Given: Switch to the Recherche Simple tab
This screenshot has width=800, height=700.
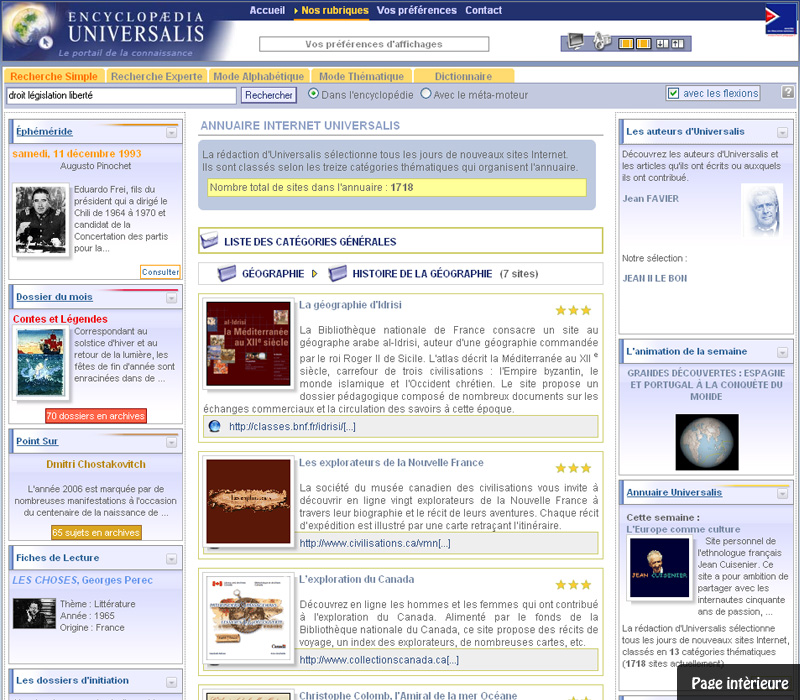Looking at the screenshot, I should coord(54,76).
